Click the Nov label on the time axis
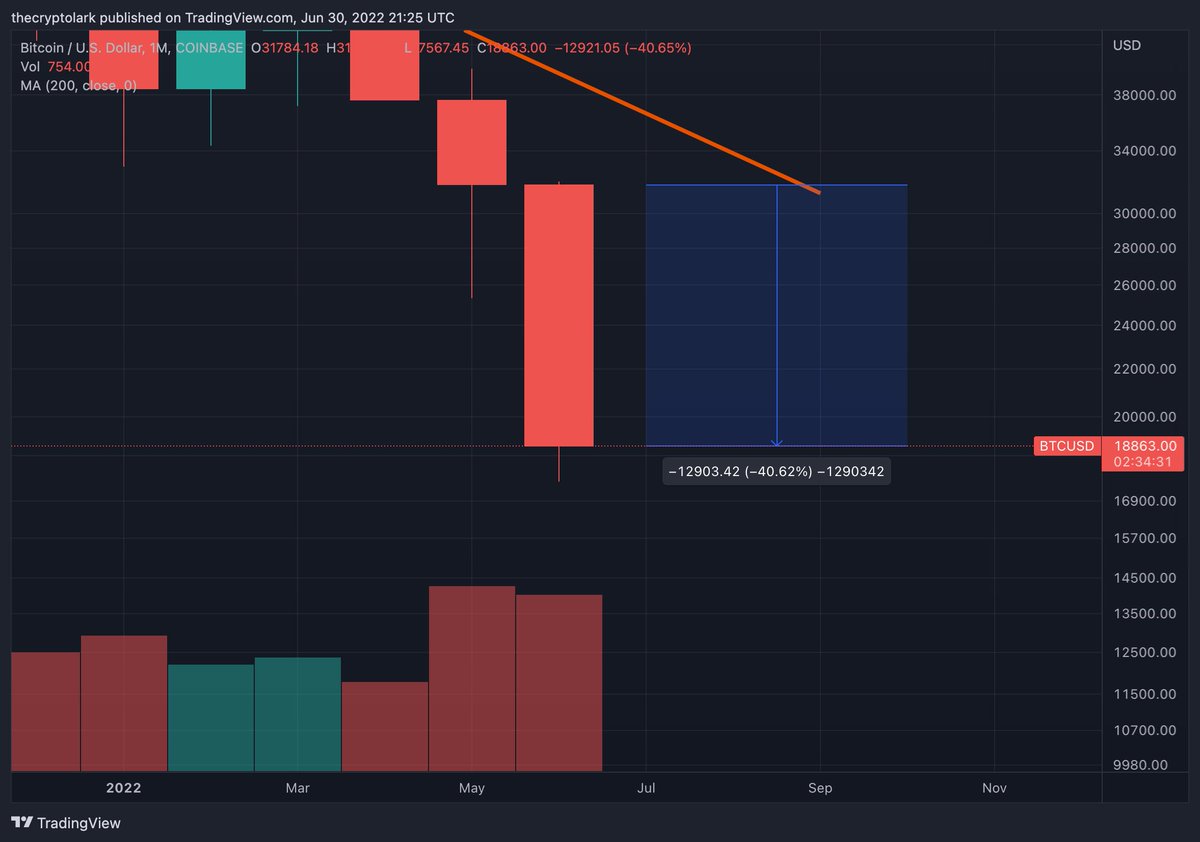Screen dimensions: 1200x842 pos(994,788)
